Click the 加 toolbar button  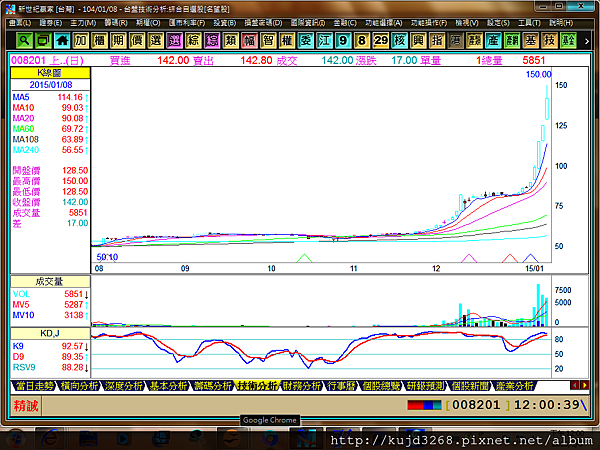tap(80, 40)
